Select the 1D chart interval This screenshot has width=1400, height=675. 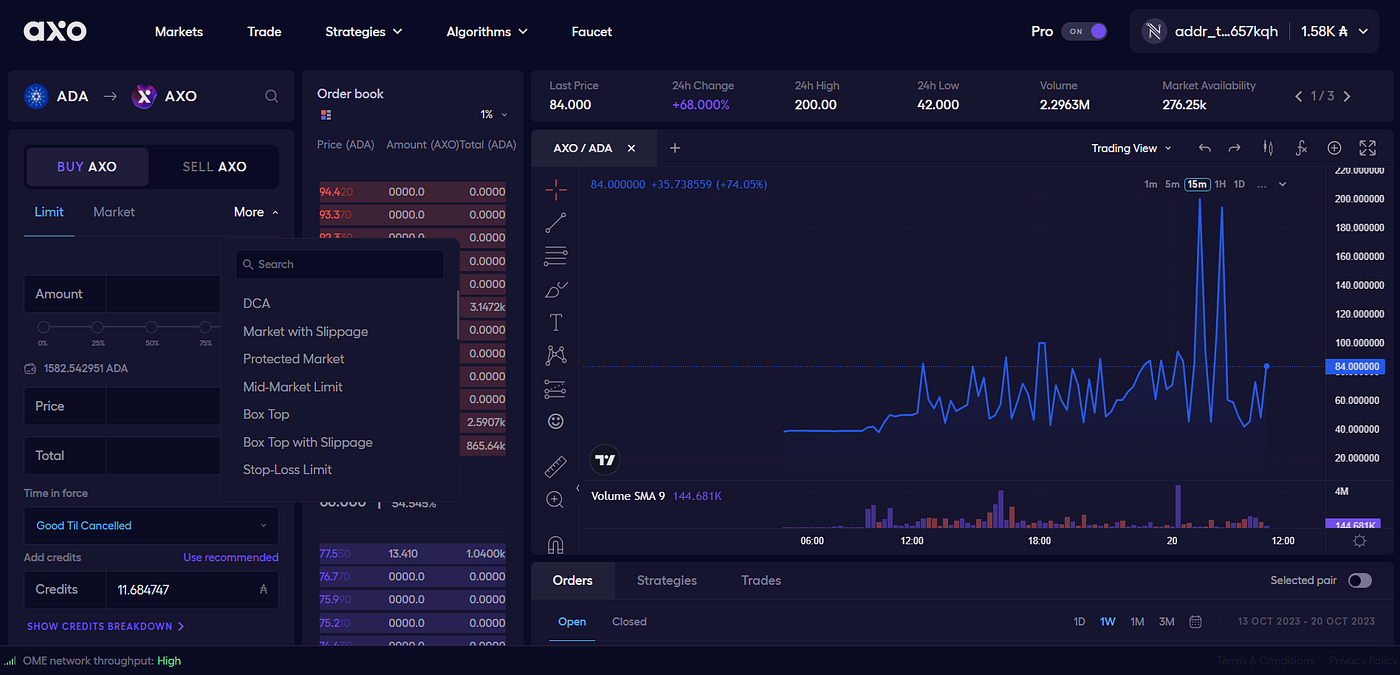pyautogui.click(x=1239, y=184)
